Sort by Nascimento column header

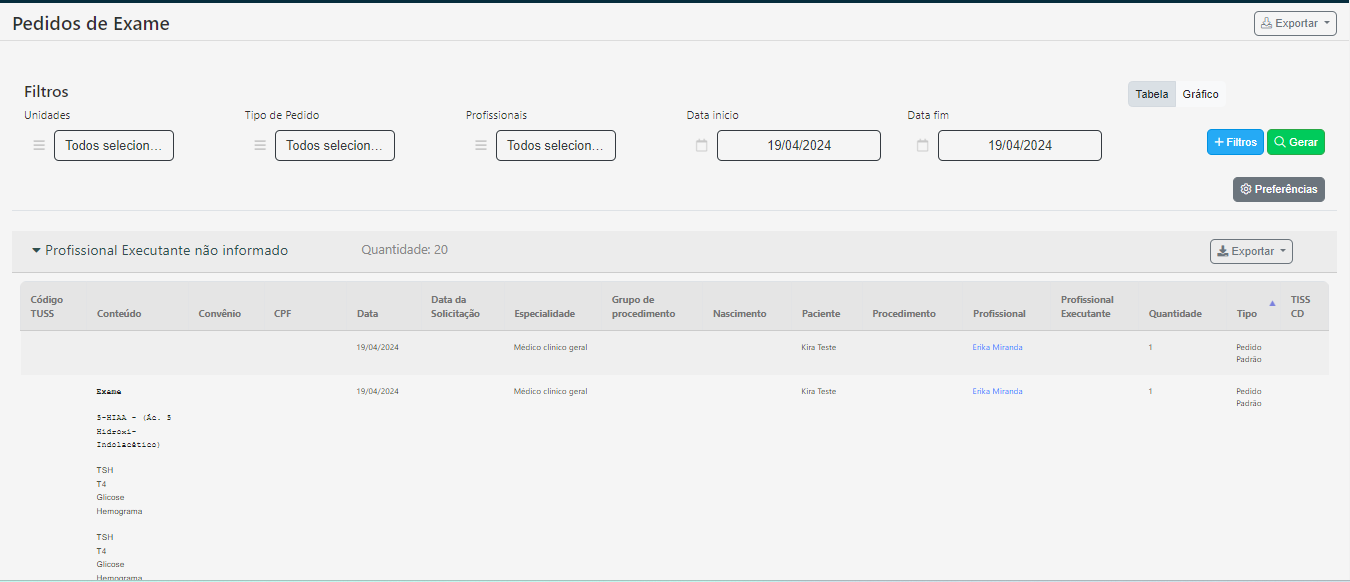pos(739,314)
